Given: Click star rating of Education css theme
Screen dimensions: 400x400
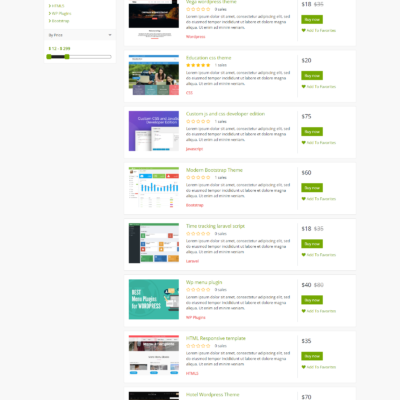Looking at the screenshot, I should (x=198, y=65).
